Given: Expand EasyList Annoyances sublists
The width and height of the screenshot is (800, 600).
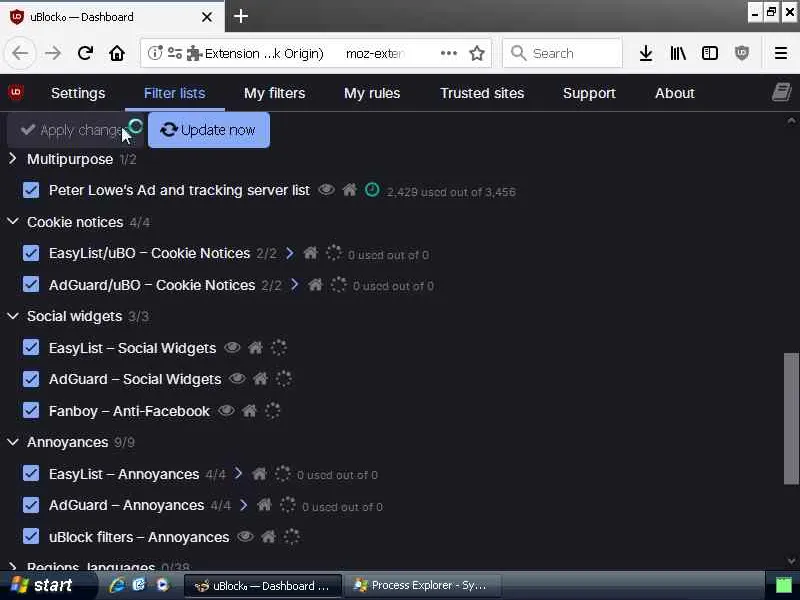Looking at the screenshot, I should (x=238, y=473).
